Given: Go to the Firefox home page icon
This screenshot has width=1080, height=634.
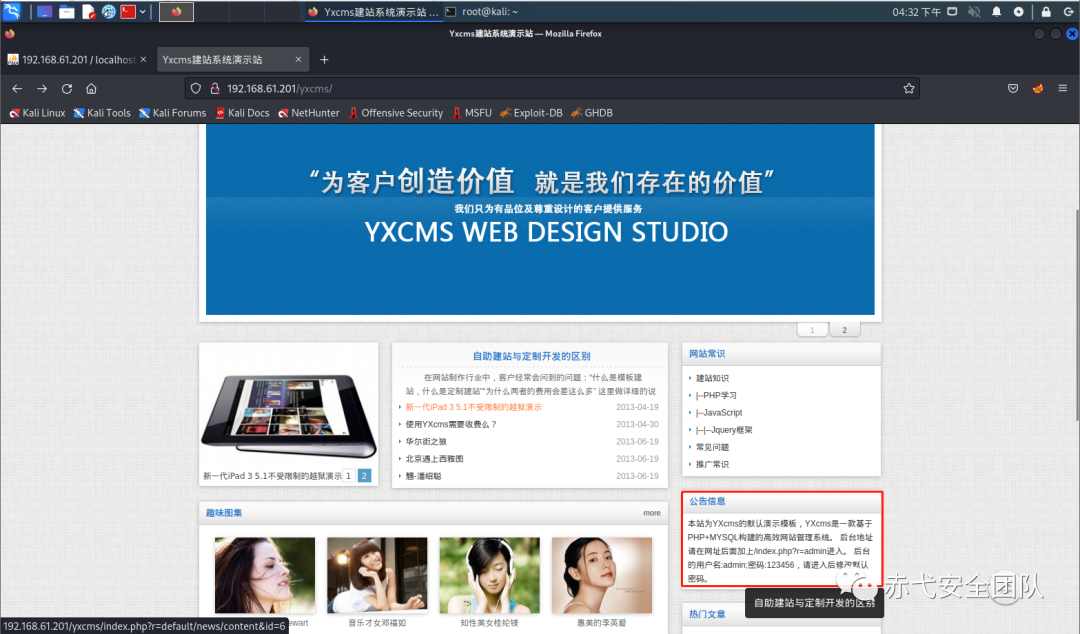Looking at the screenshot, I should tap(91, 88).
